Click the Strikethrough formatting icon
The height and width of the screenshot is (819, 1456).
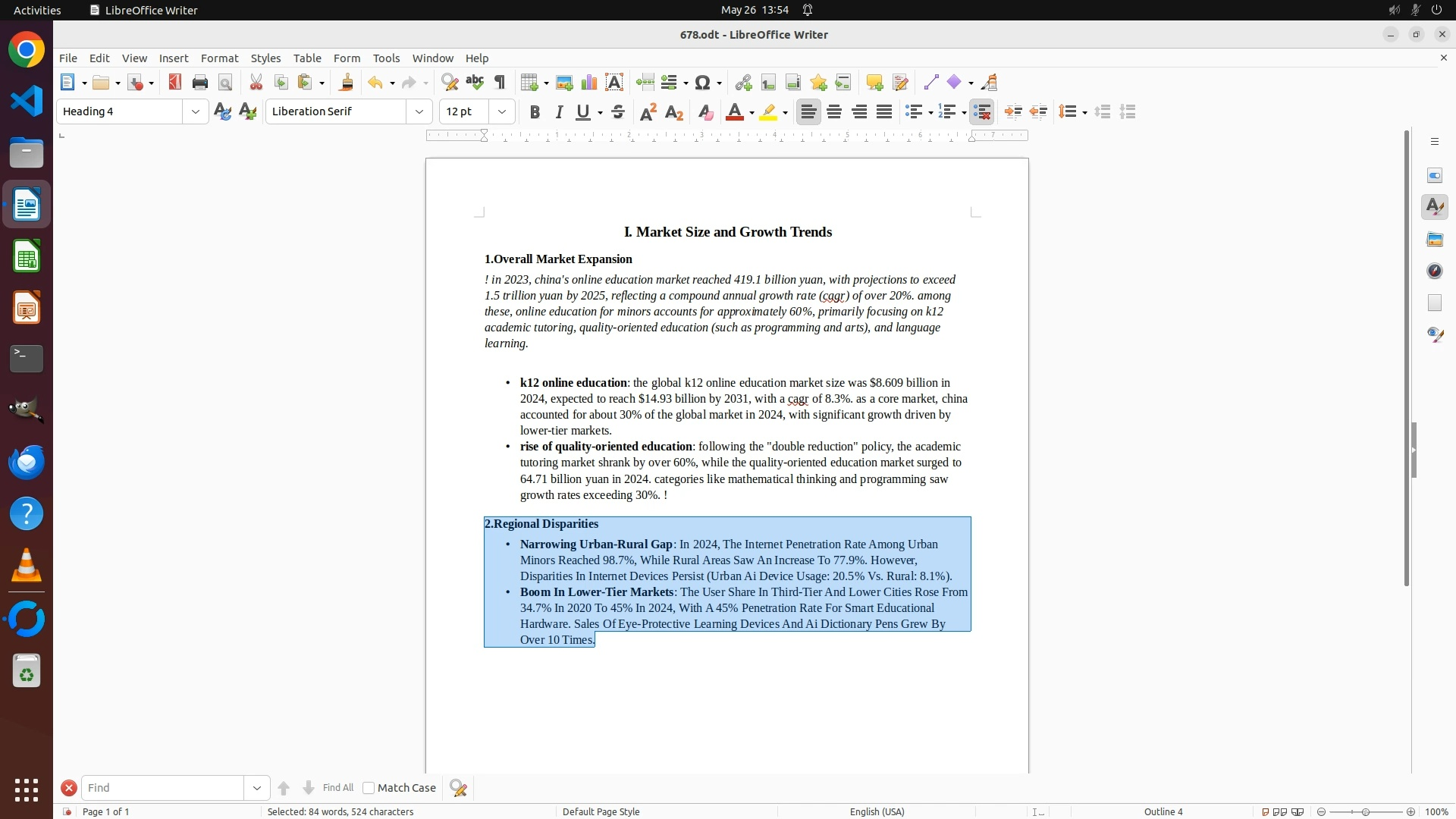point(618,112)
